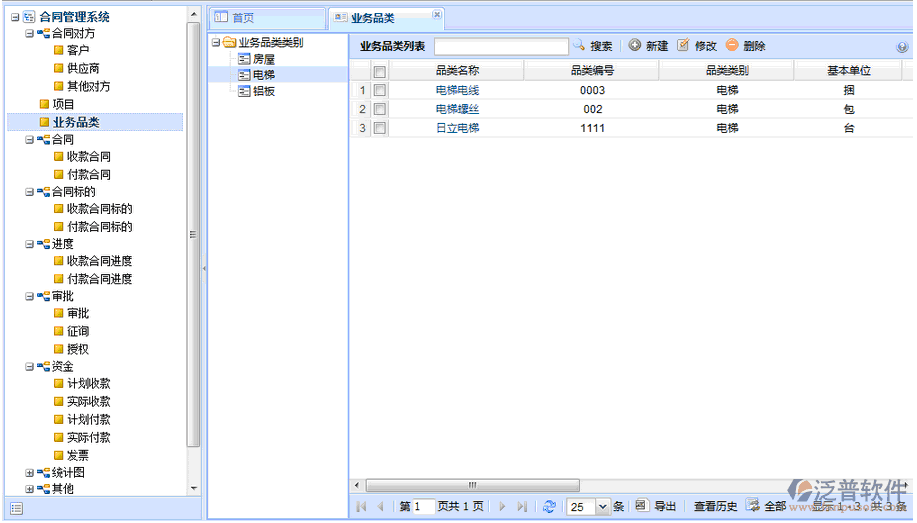
Task: Tick the select-all checkbox in the table header
Action: 380,72
